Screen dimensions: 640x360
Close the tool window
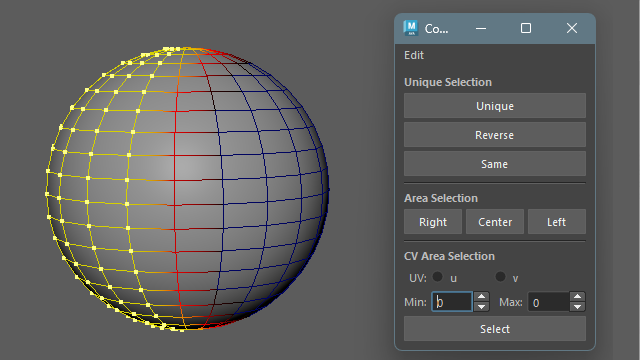(572, 28)
